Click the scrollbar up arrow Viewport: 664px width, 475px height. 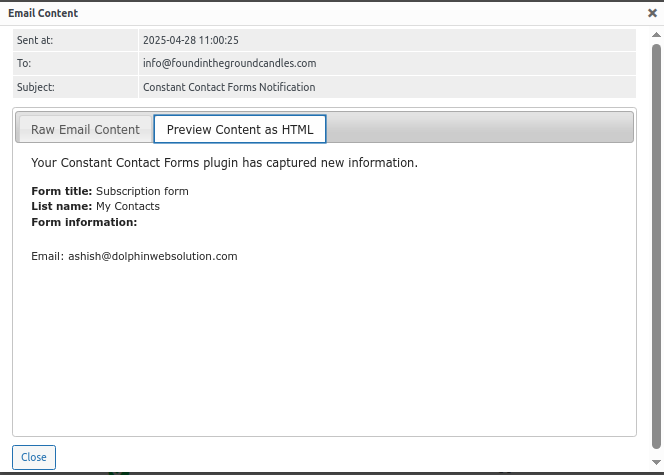(x=656, y=35)
